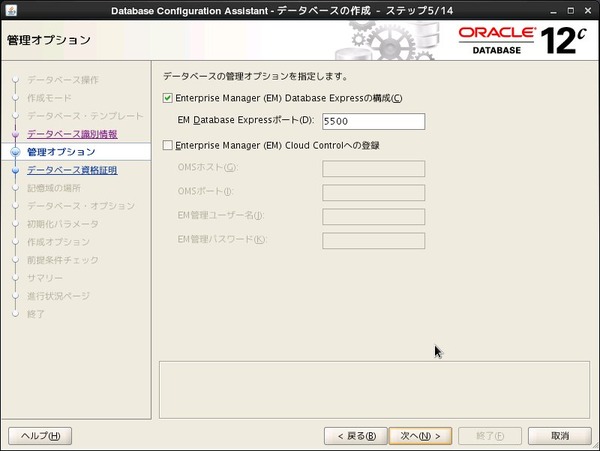Viewport: 600px width, 451px height.
Task: Enable Enterprise Manager Cloud Control registration checkbox
Action: pos(167,145)
